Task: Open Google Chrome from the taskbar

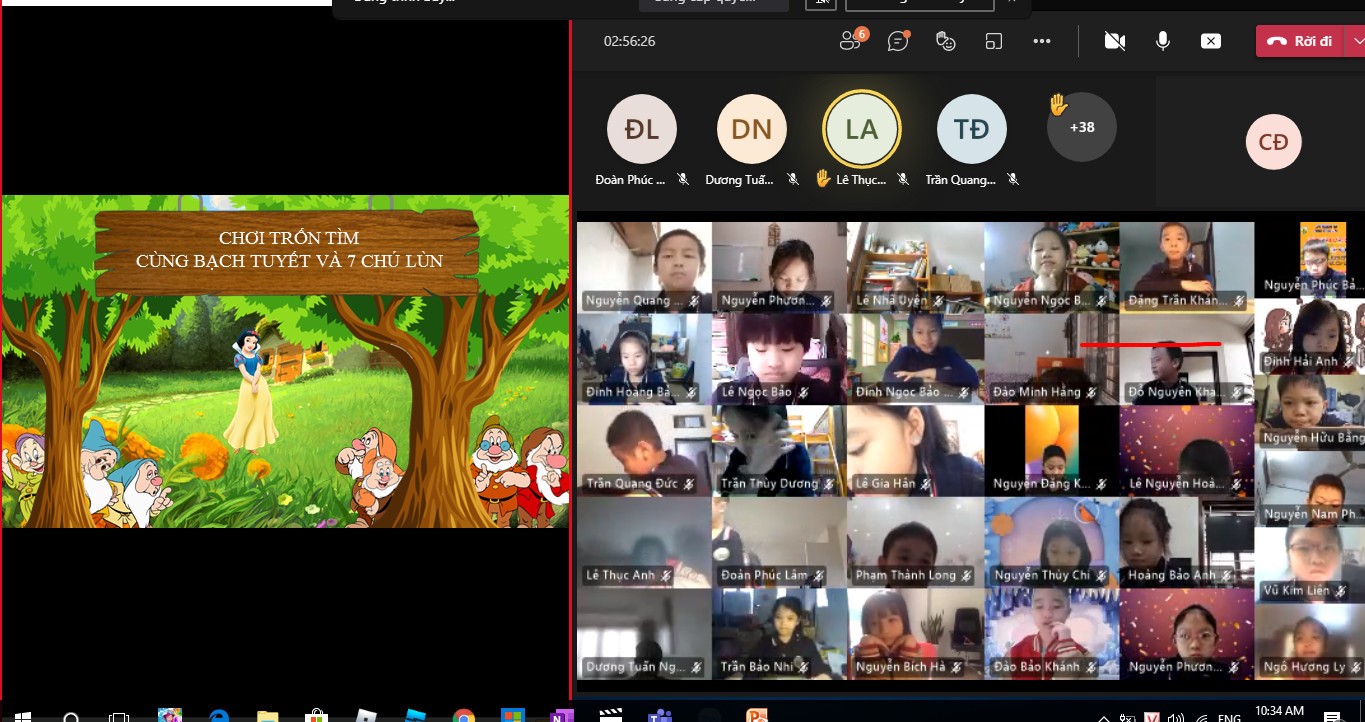Action: point(463,714)
